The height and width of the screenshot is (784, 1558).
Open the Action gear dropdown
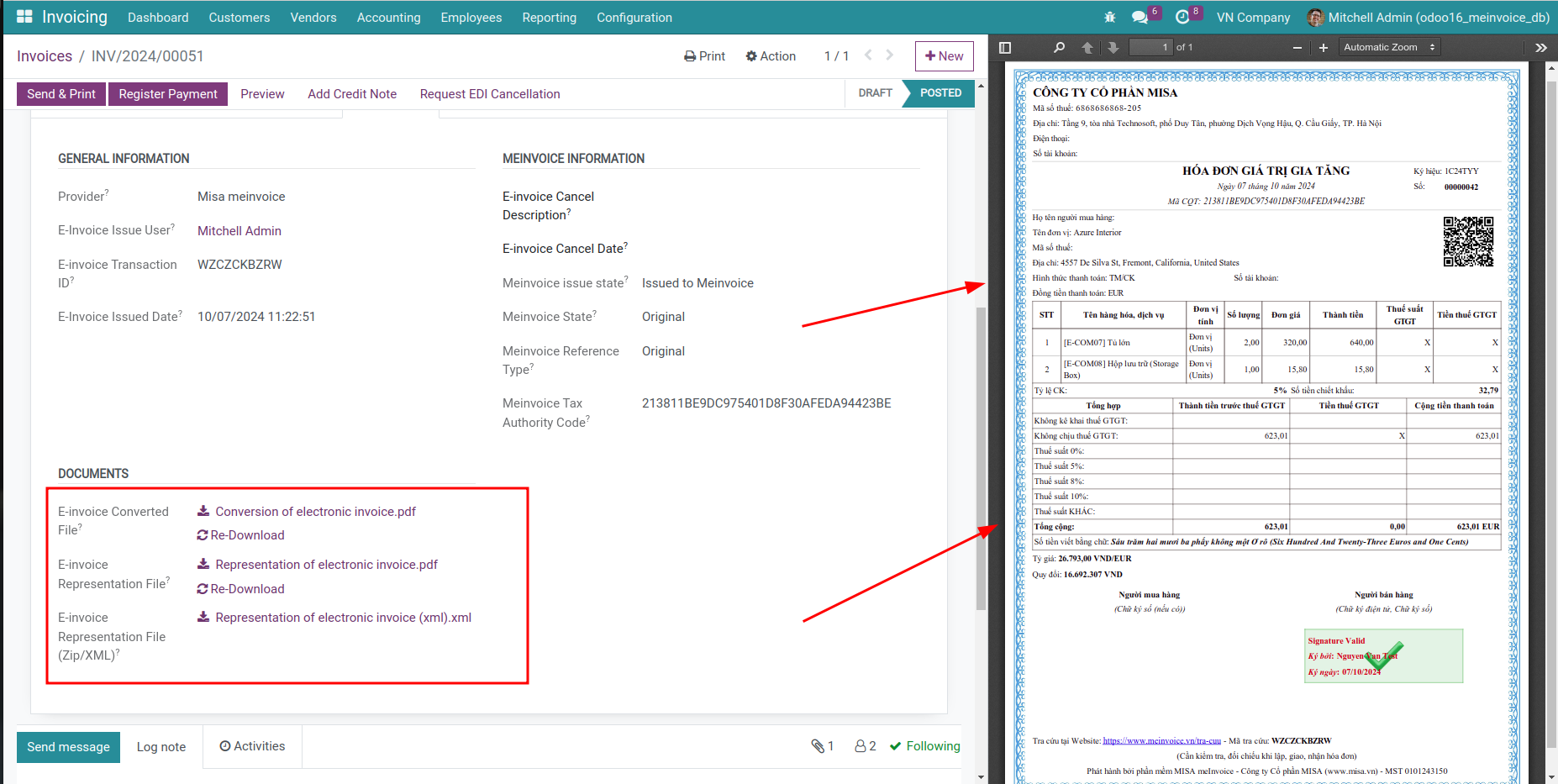pos(771,56)
